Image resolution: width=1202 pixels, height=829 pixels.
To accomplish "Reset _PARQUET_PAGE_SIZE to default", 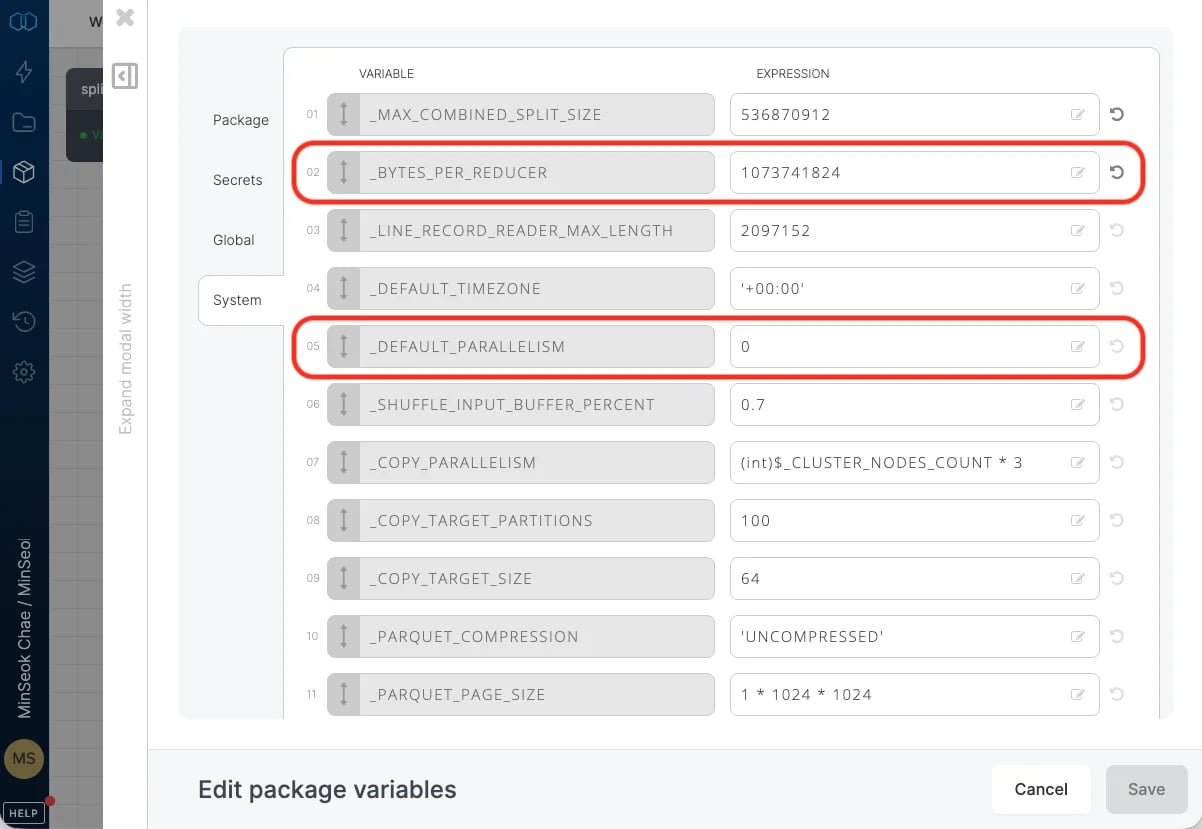I will (x=1117, y=694).
